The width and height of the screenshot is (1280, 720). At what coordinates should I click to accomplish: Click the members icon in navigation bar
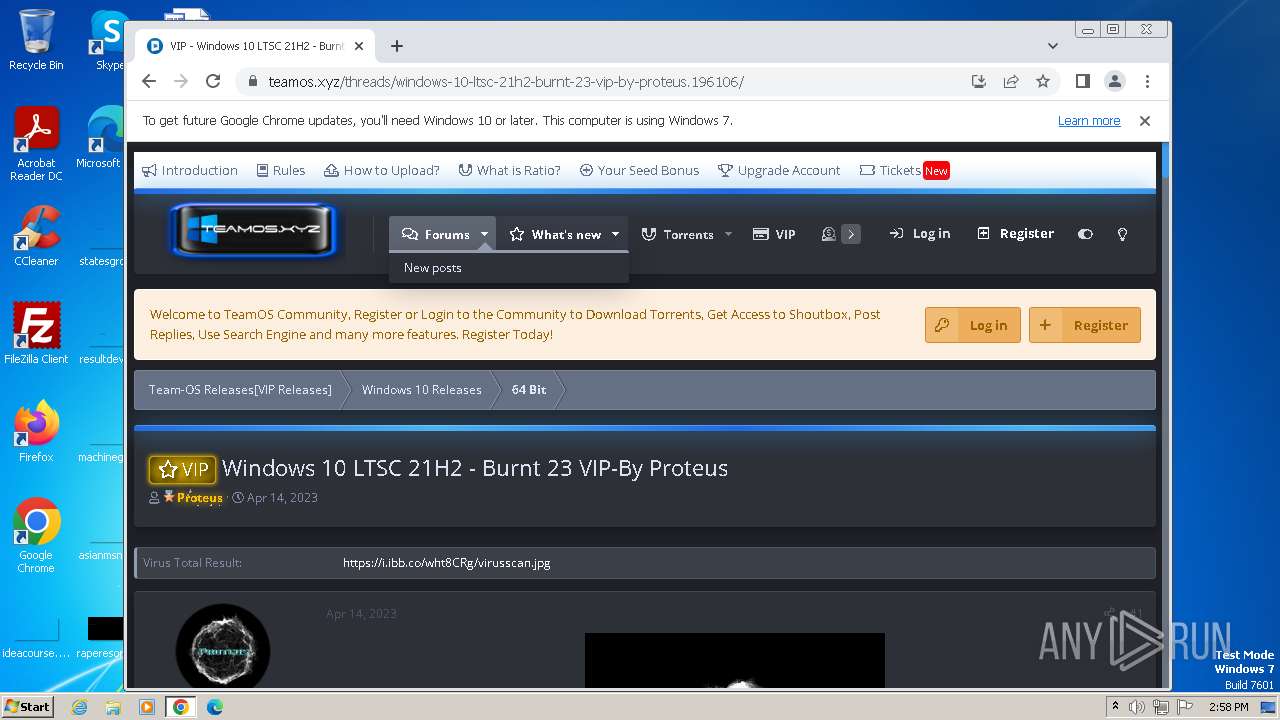828,234
